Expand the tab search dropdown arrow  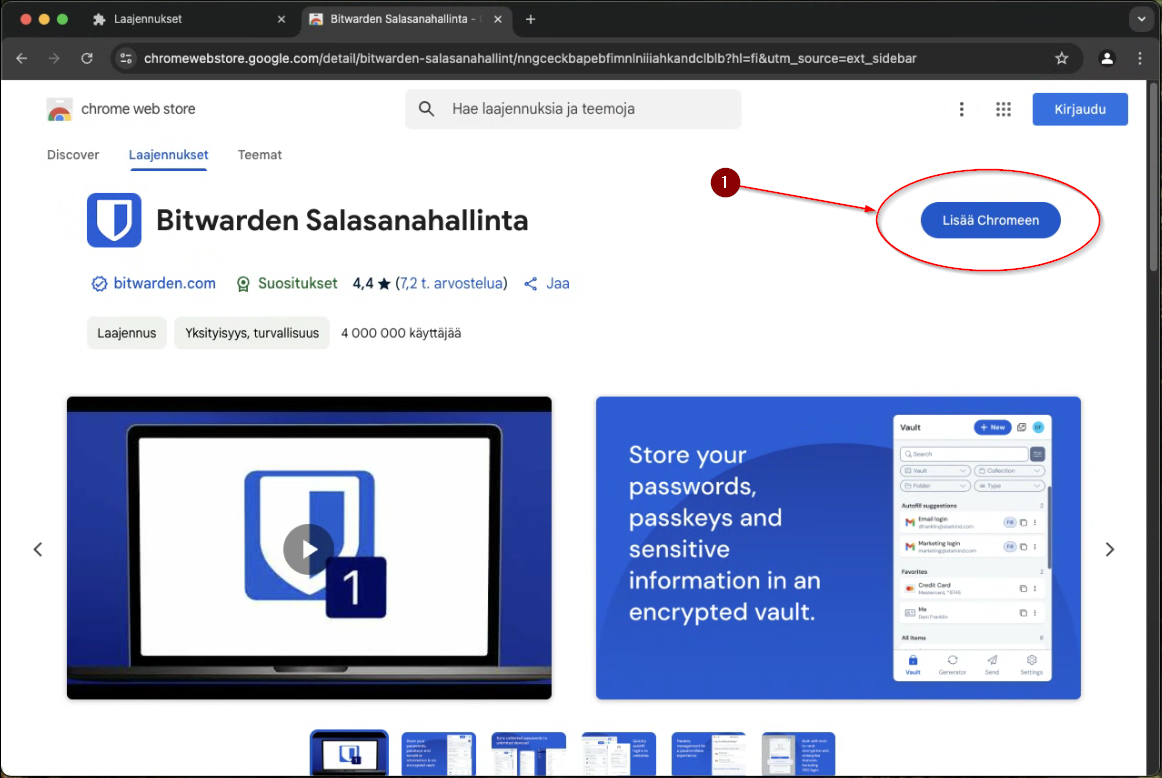1141,19
